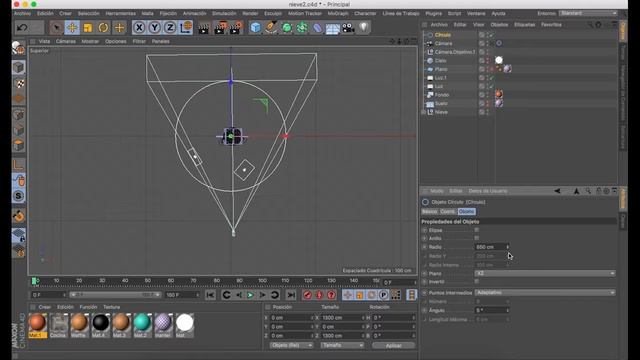Activate the Move tool
Screen dimensions: 640x360
72,28
